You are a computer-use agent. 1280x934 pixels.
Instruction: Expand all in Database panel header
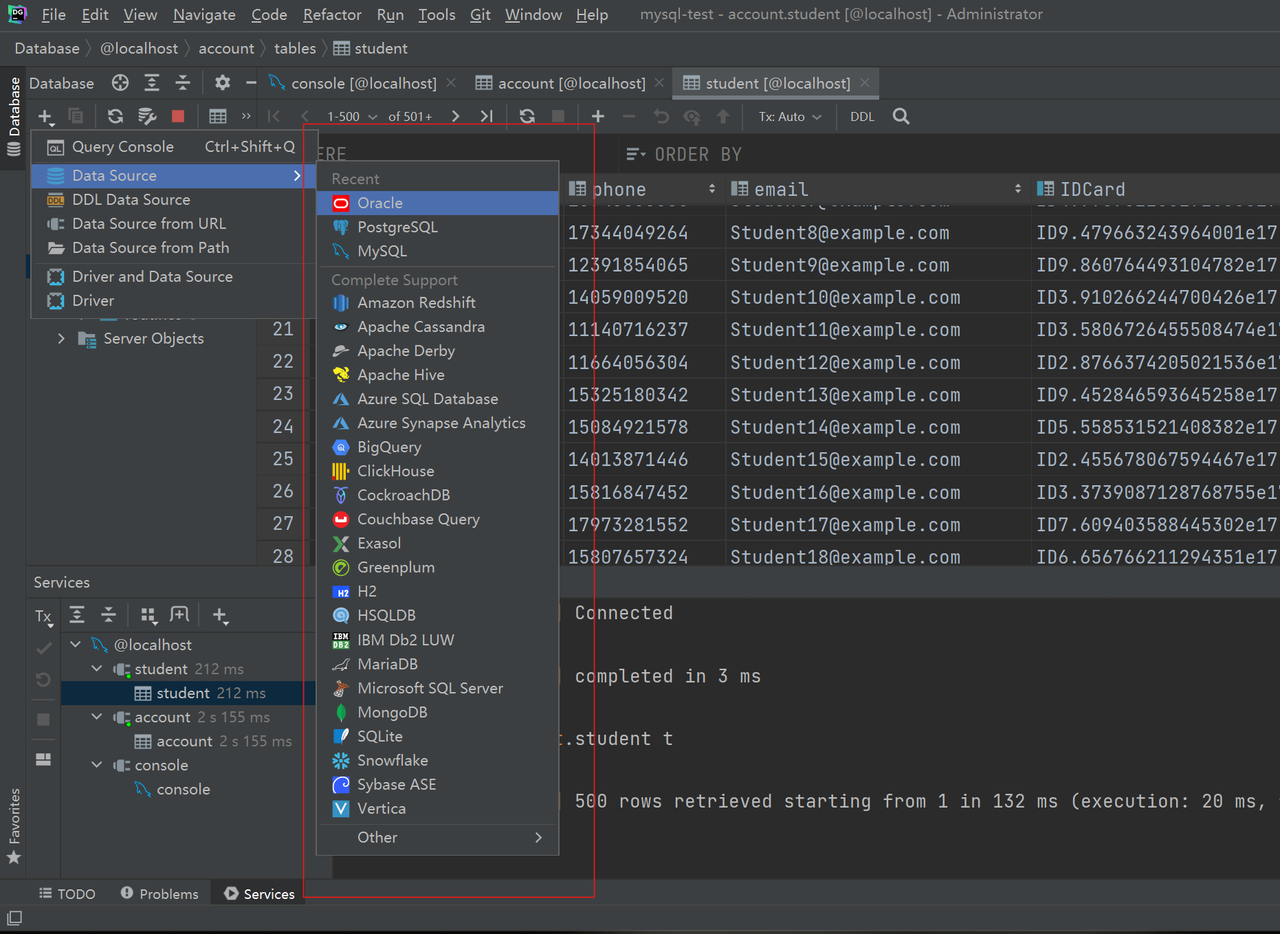[151, 83]
